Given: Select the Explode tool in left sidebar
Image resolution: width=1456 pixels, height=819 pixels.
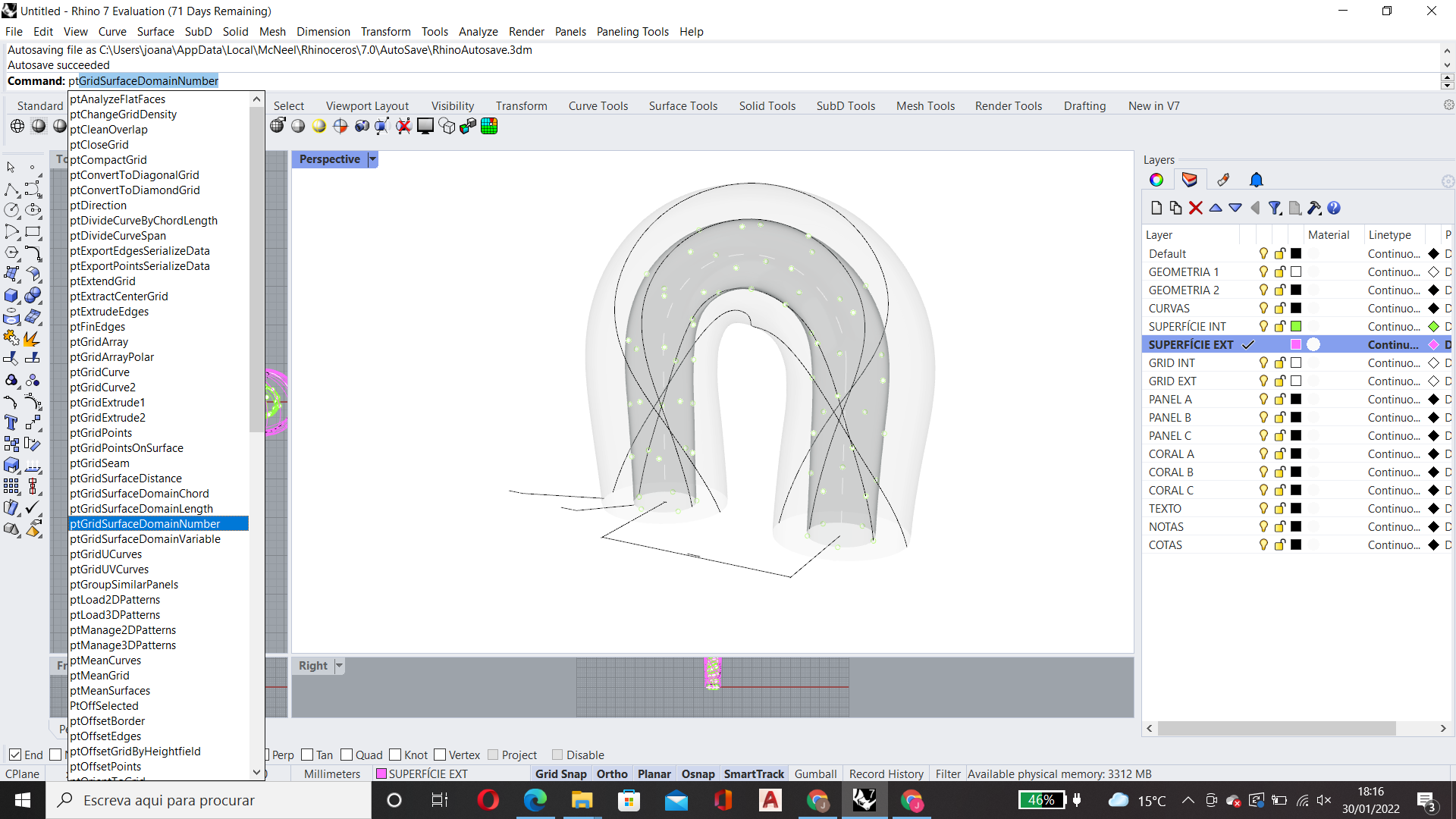Looking at the screenshot, I should click(x=32, y=337).
